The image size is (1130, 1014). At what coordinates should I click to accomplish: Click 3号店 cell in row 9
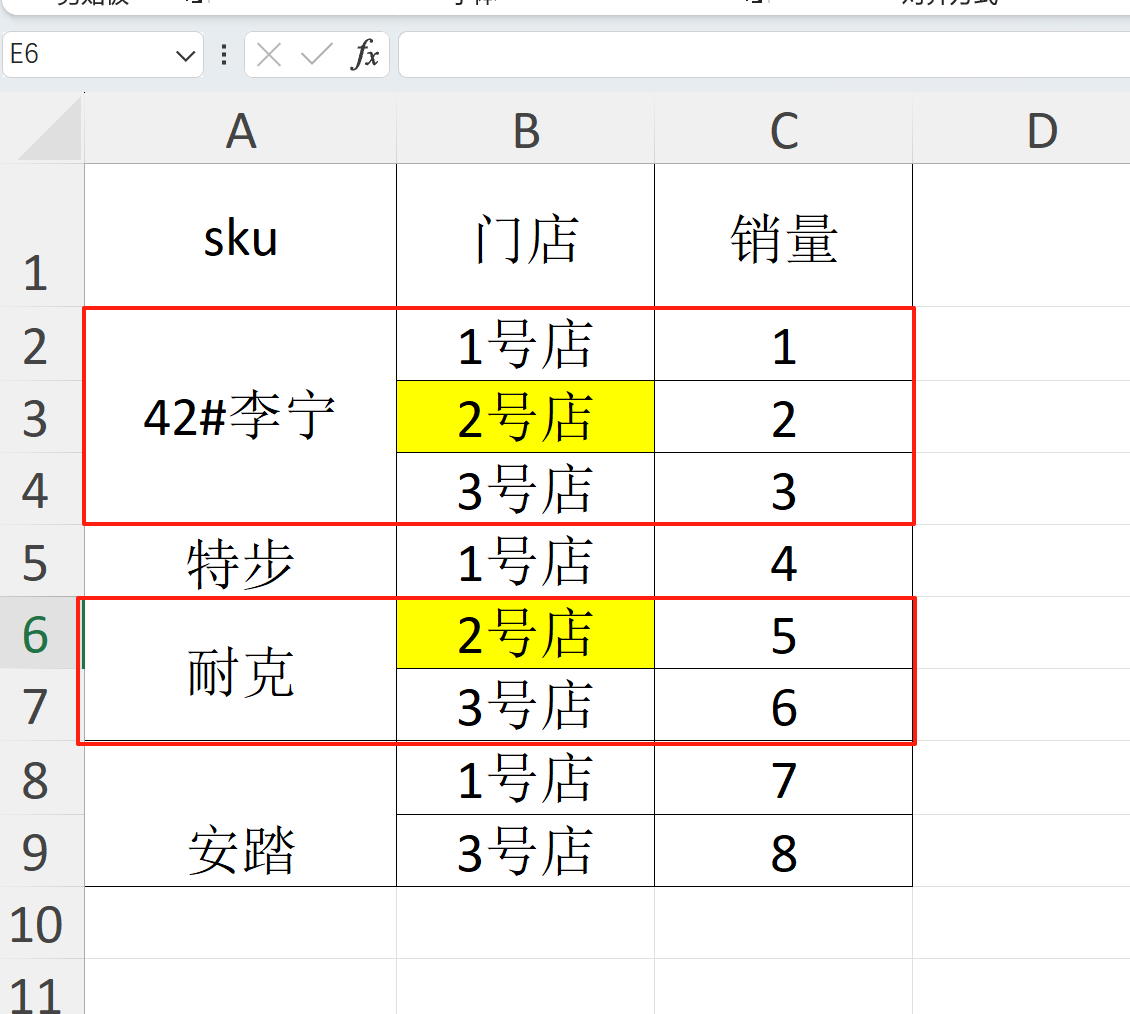525,851
